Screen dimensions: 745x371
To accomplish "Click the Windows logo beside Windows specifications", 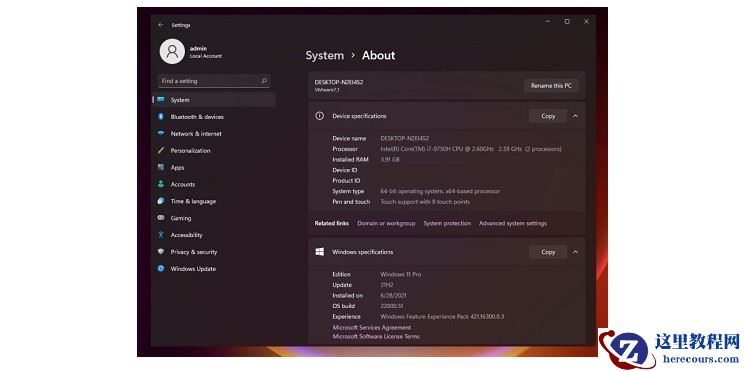I will point(320,251).
